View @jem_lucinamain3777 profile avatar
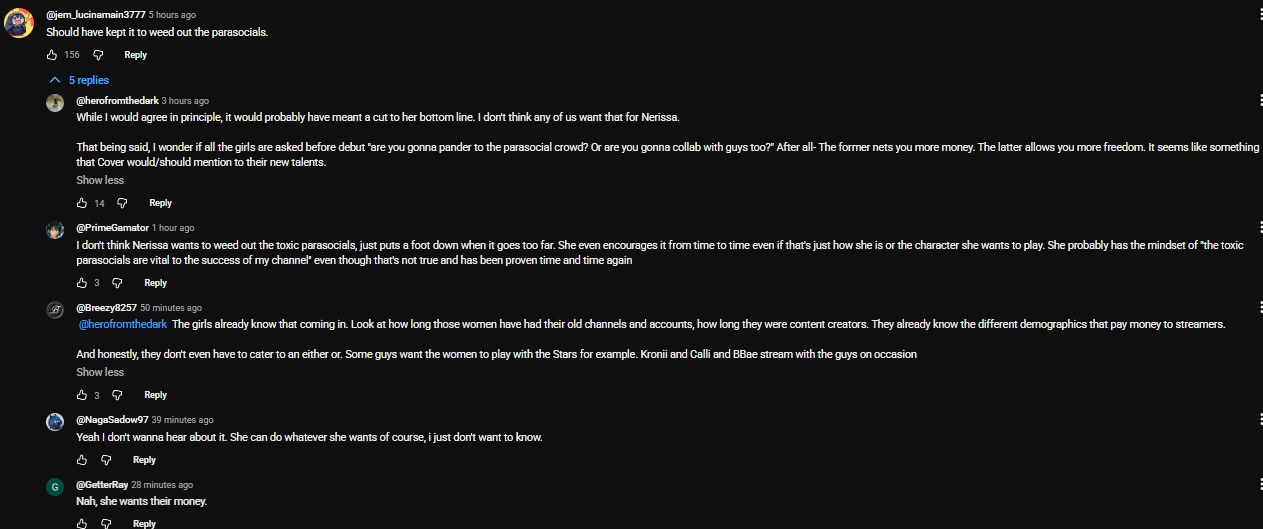The height and width of the screenshot is (529, 1263). point(20,22)
